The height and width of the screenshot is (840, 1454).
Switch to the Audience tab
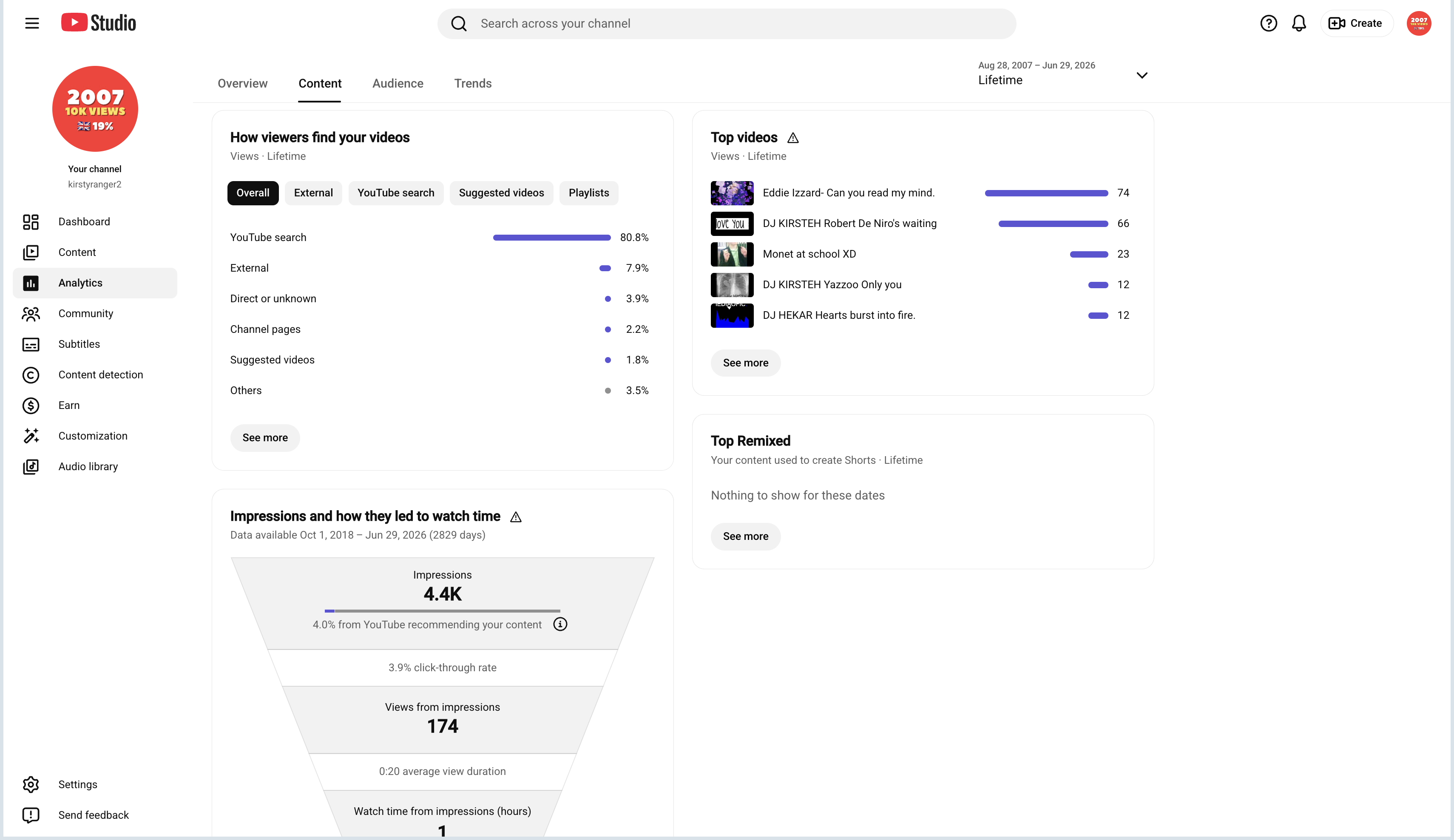[398, 83]
